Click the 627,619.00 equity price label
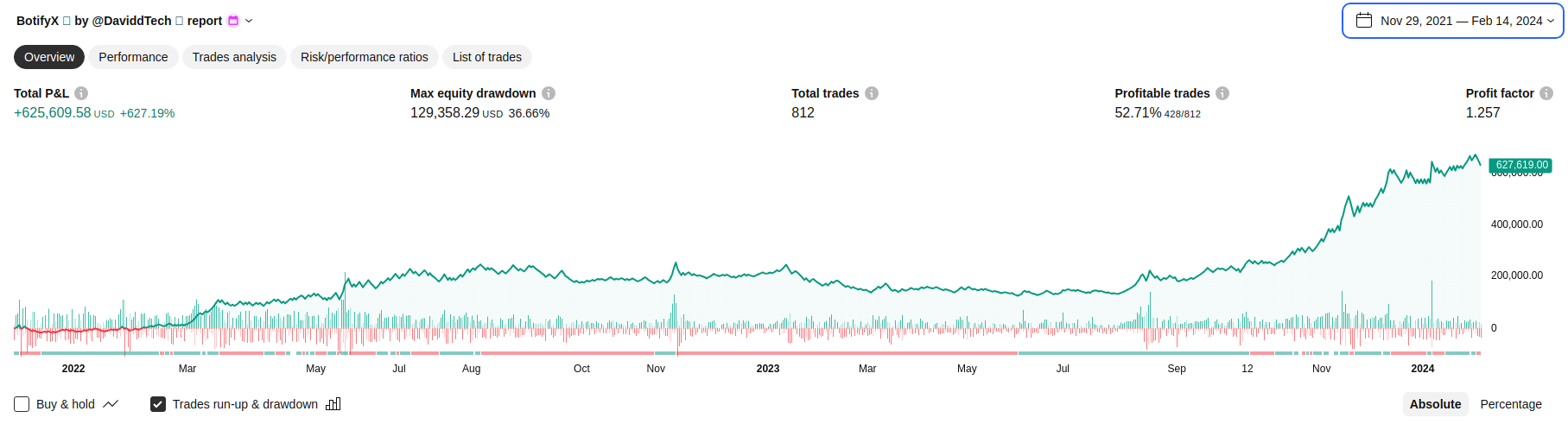The image size is (1568, 424). pyautogui.click(x=1521, y=165)
